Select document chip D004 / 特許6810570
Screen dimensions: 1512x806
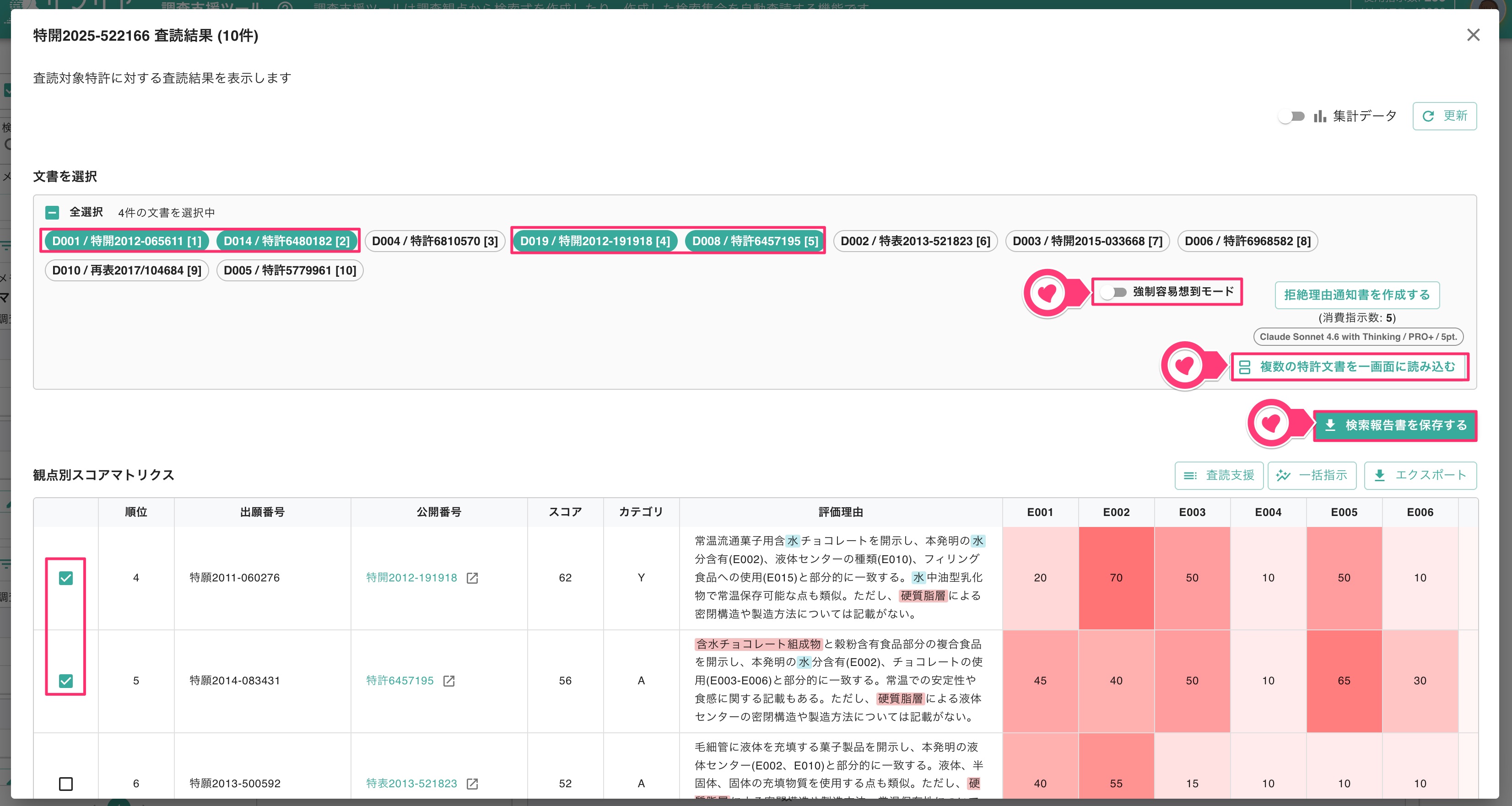click(x=435, y=241)
